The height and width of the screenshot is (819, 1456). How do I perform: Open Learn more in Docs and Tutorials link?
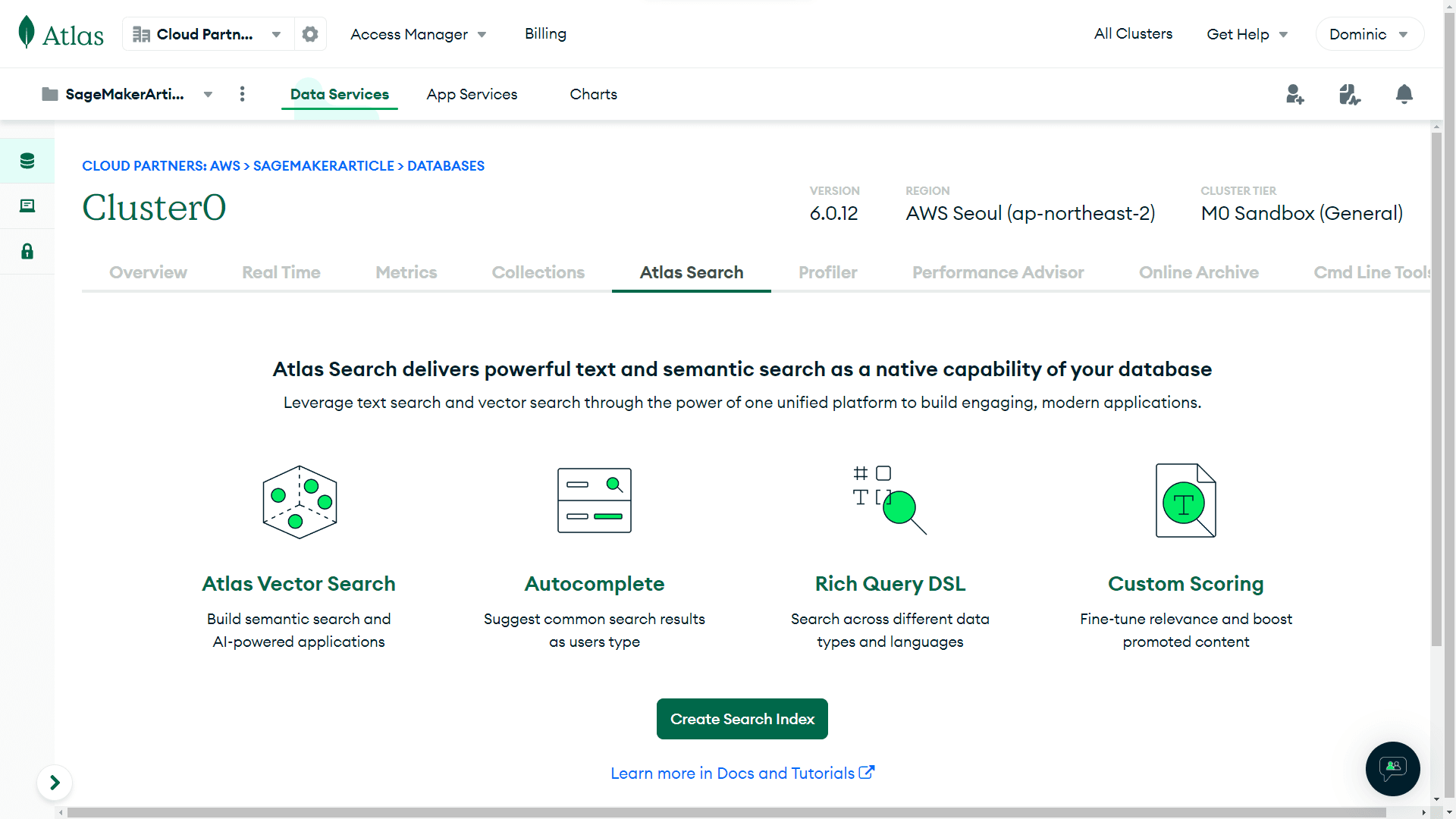pyautogui.click(x=742, y=773)
